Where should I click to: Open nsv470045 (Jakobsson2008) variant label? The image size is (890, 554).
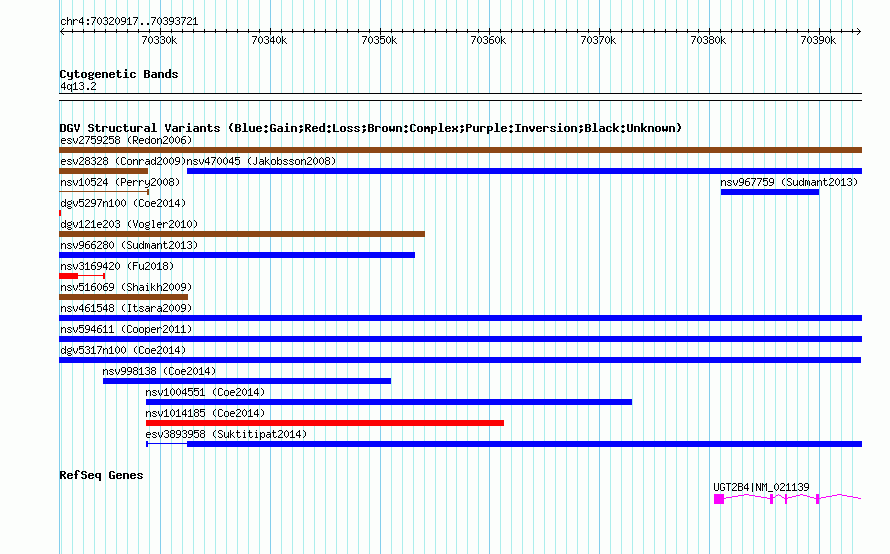(x=261, y=161)
